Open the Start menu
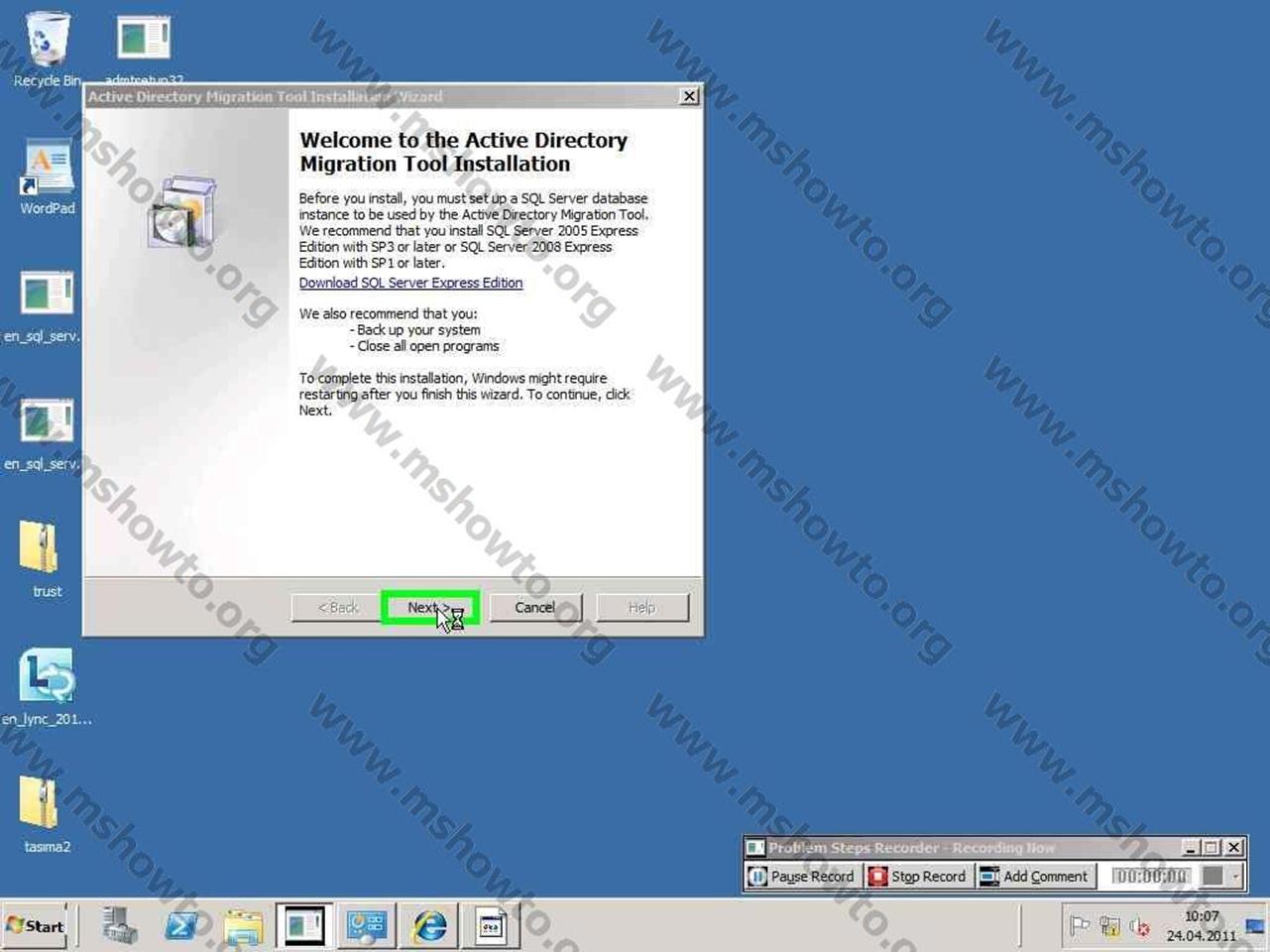 point(35,926)
